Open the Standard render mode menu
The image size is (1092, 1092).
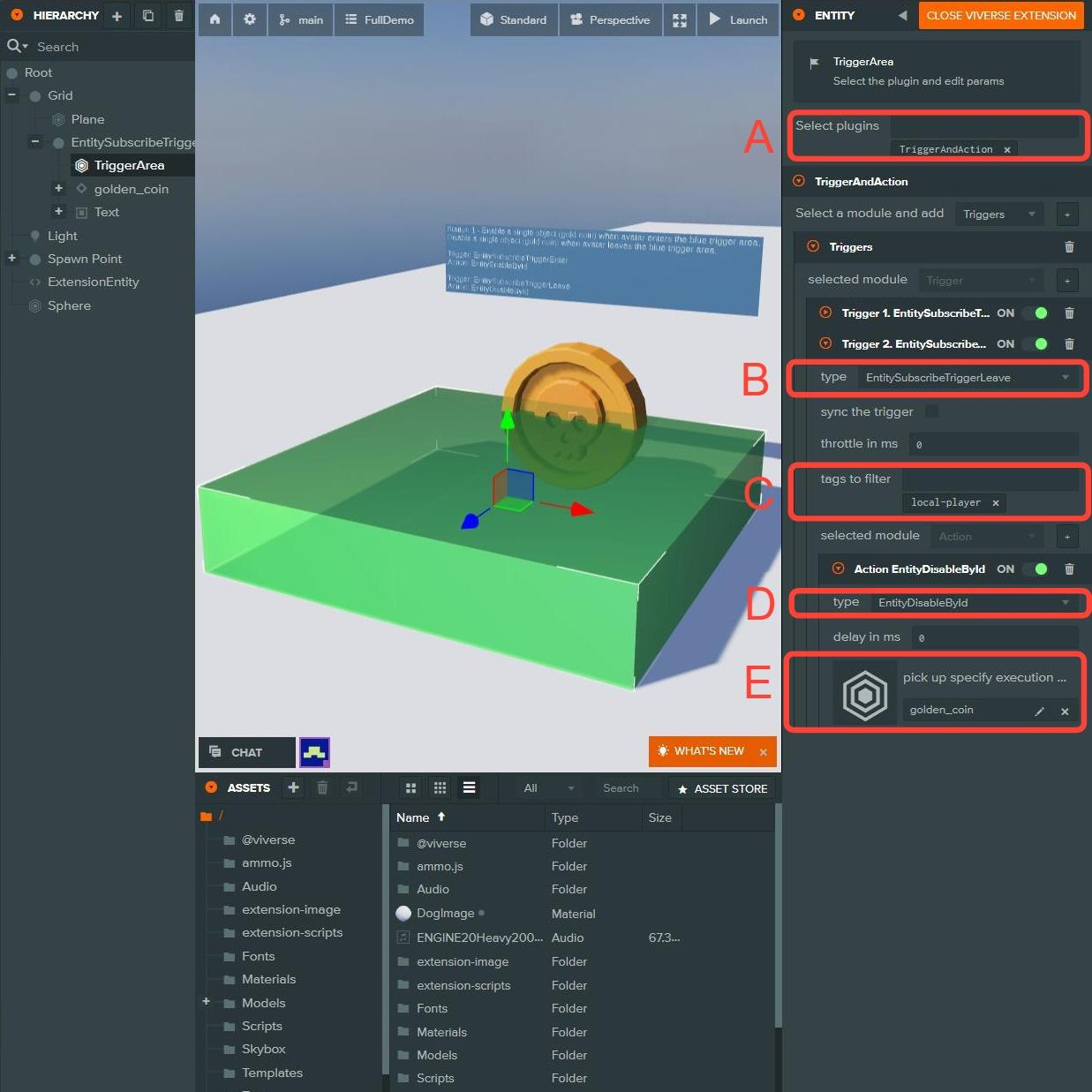click(514, 19)
